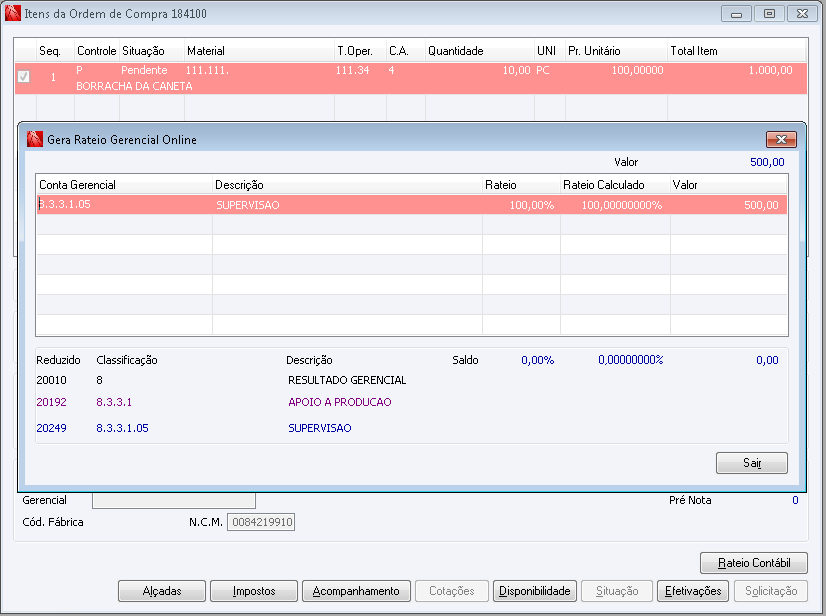Viewport: 826px width, 616px height.
Task: Click the Rateio 100,00% cell
Action: pyautogui.click(x=521, y=204)
